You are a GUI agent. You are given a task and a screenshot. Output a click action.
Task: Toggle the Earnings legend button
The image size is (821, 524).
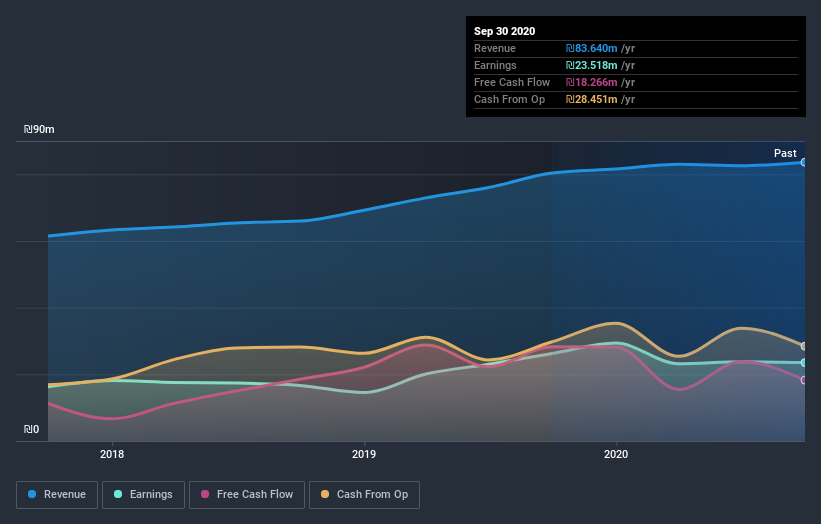point(143,495)
